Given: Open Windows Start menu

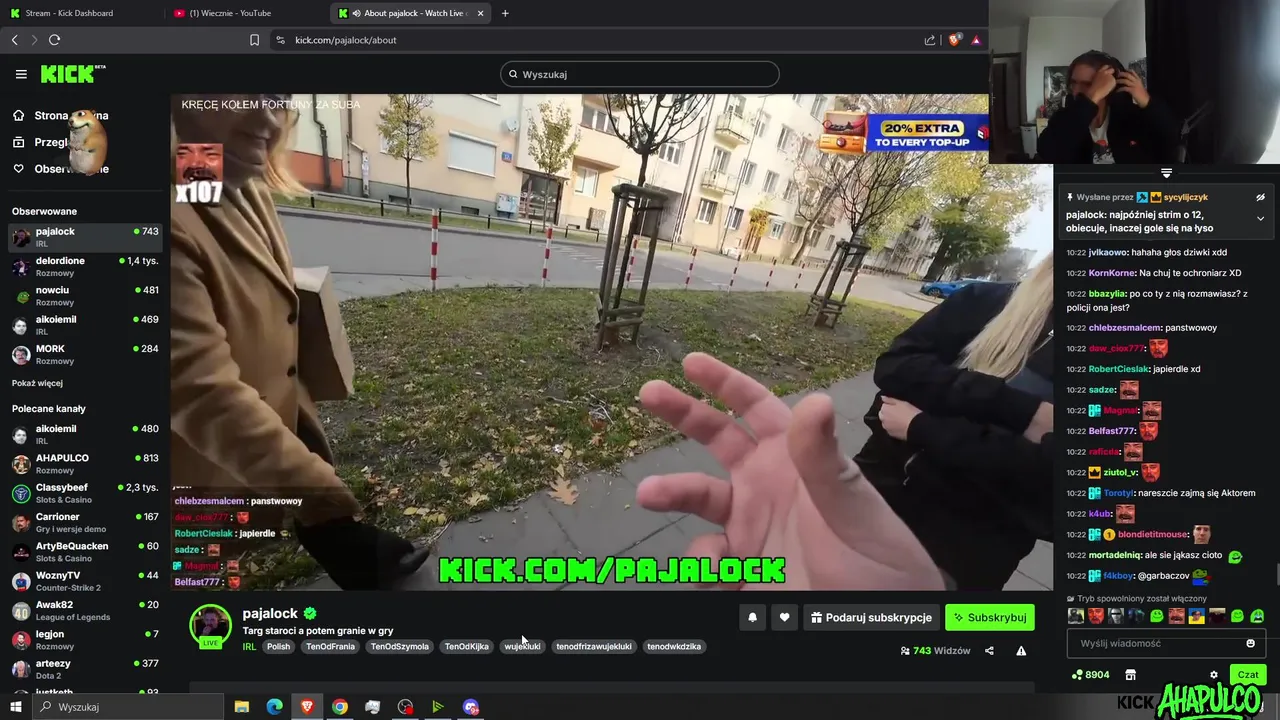Looking at the screenshot, I should 15,707.
